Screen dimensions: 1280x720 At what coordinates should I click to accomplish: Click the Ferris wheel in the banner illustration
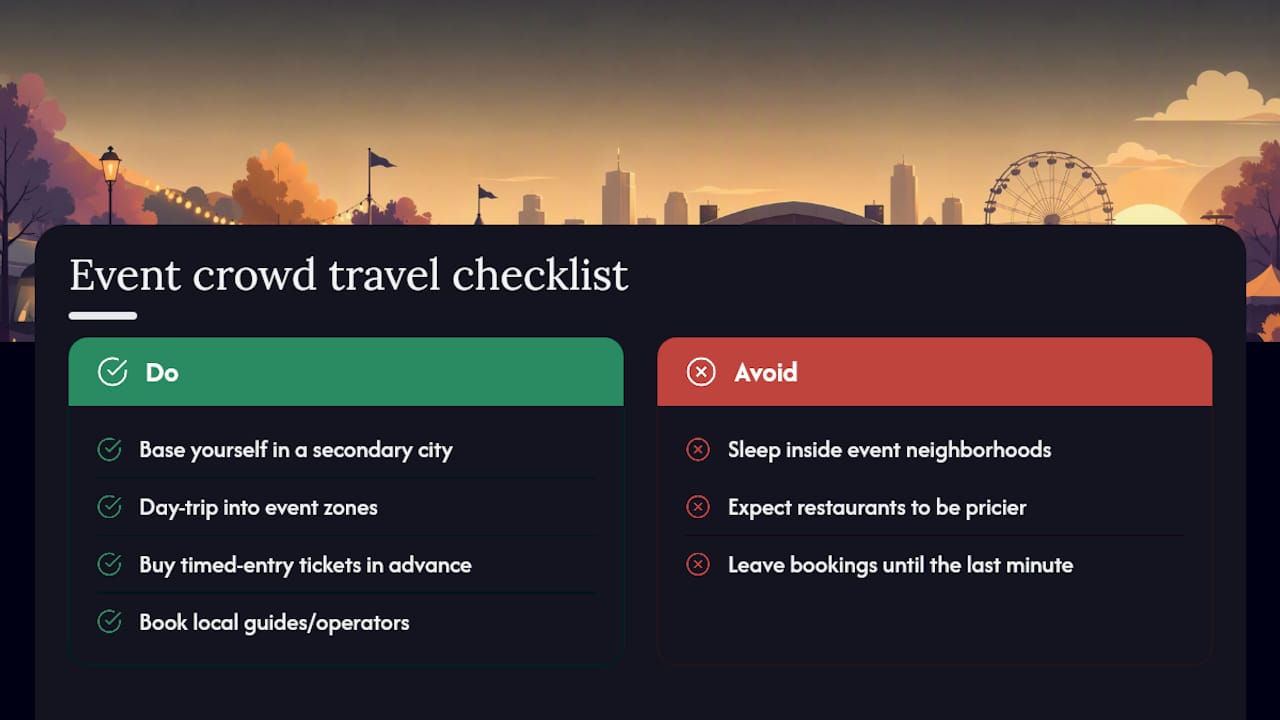click(1048, 189)
